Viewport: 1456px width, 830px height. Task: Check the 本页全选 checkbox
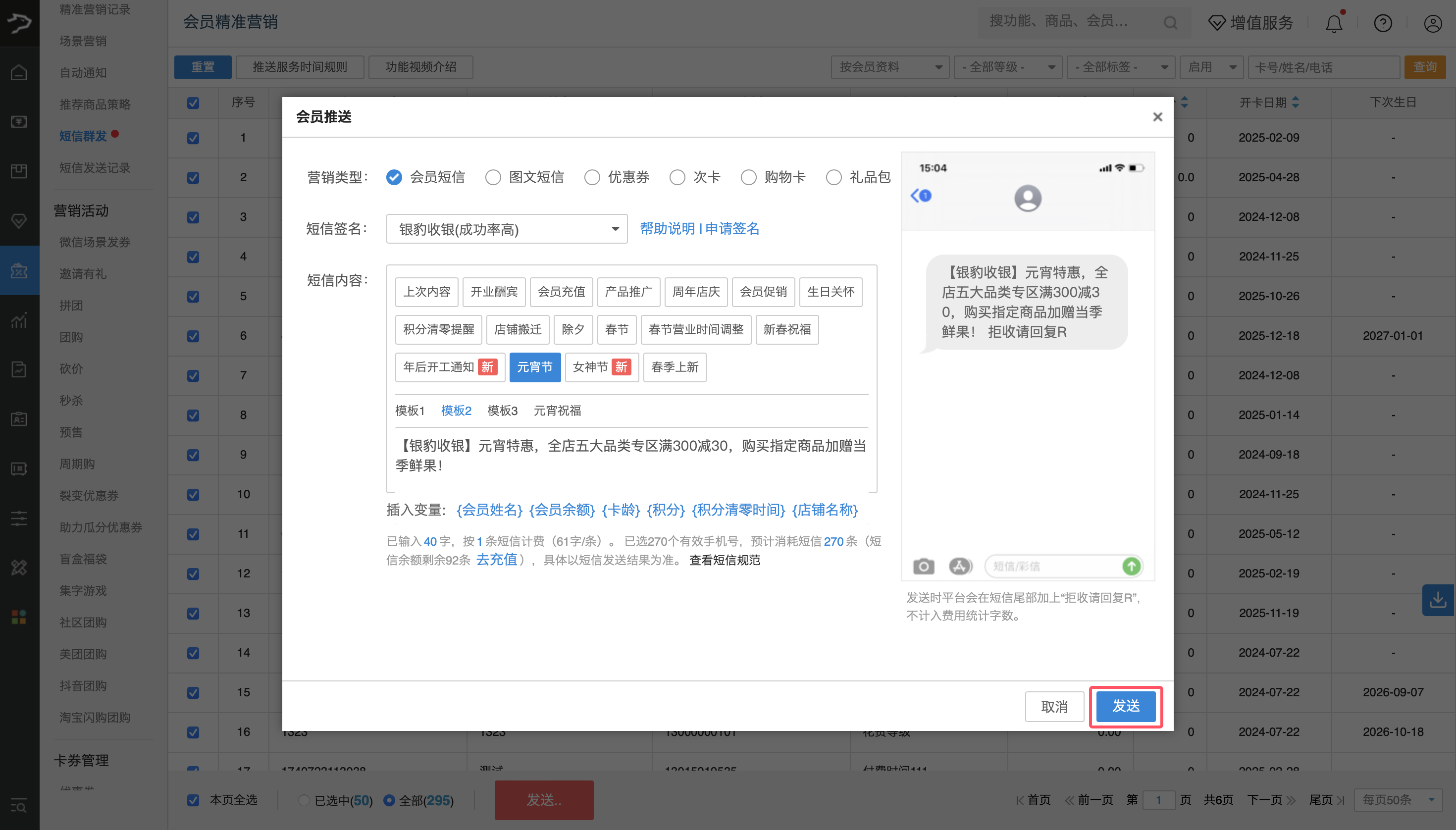193,800
